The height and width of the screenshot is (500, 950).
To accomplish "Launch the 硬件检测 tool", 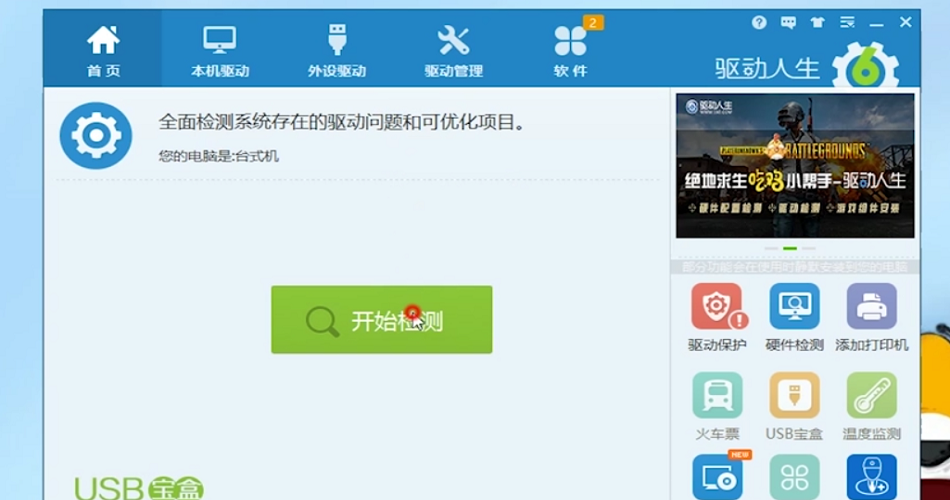I will 794,318.
